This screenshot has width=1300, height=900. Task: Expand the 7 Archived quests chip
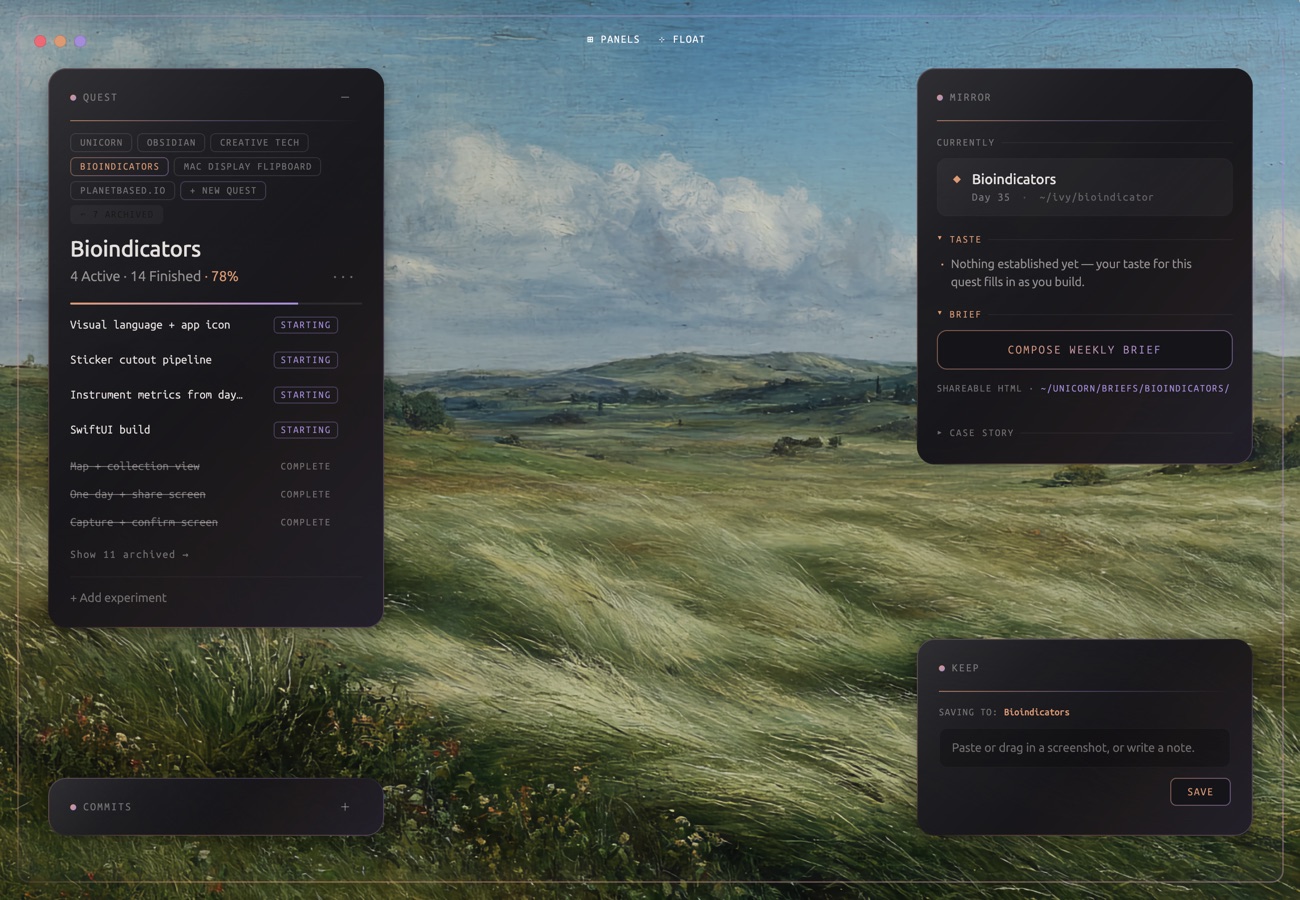click(x=117, y=214)
